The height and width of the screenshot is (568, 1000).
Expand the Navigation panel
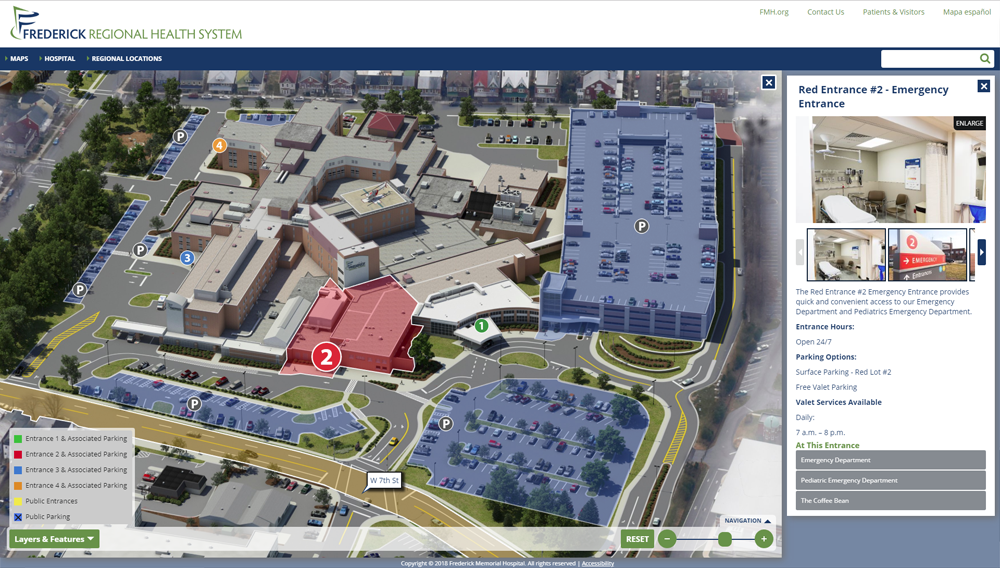pyautogui.click(x=747, y=521)
